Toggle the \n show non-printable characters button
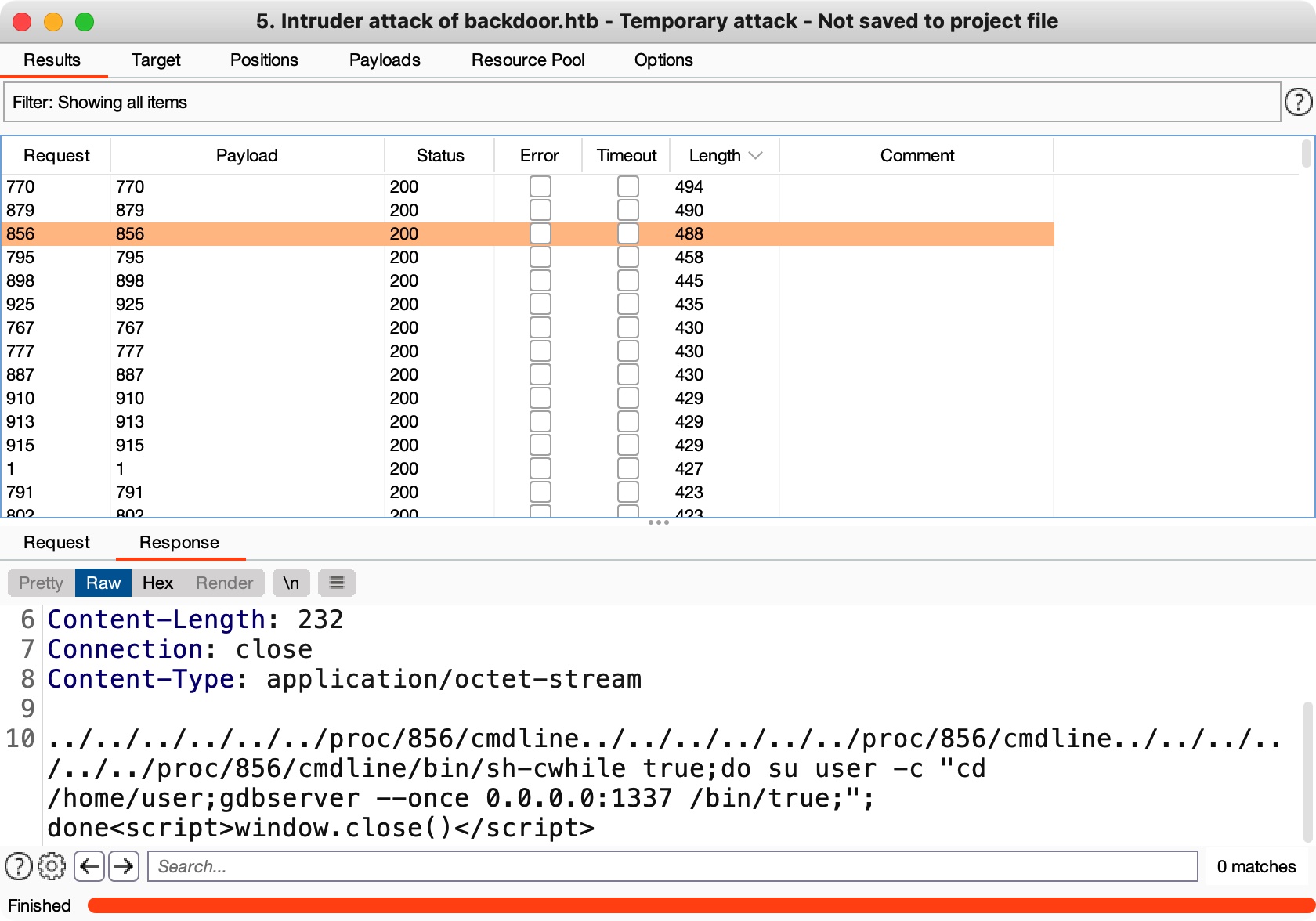This screenshot has height=921, width=1316. [x=291, y=583]
